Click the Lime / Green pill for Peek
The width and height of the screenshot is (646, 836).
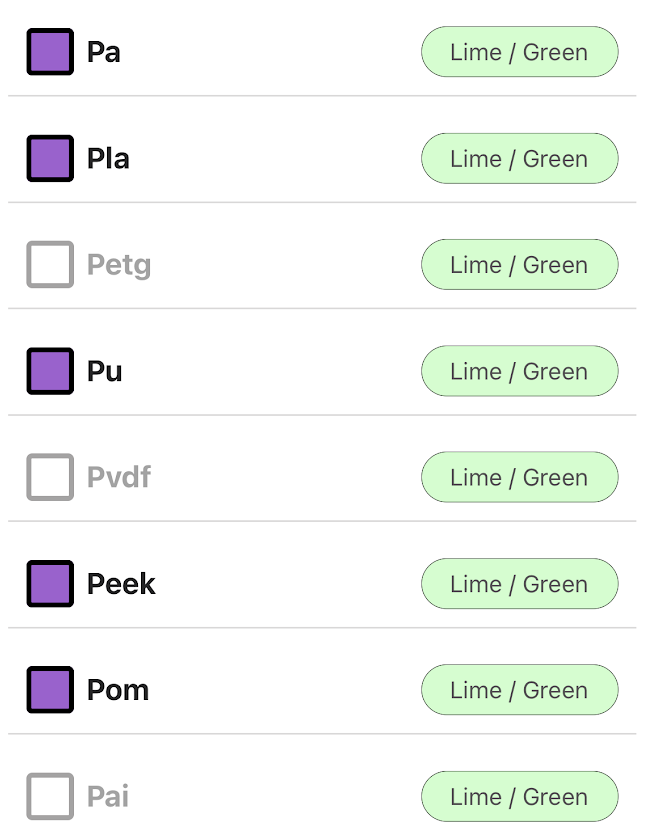click(x=519, y=584)
